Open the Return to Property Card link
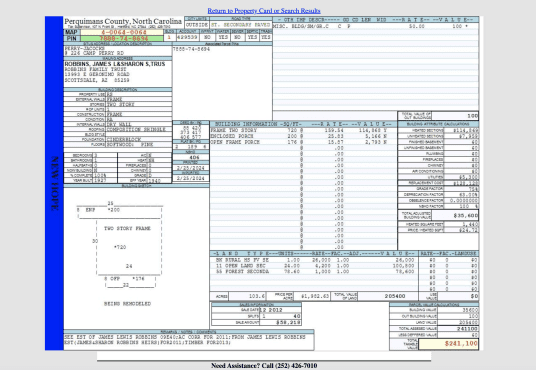Image resolution: width=536 pixels, height=370 pixels. point(264,11)
